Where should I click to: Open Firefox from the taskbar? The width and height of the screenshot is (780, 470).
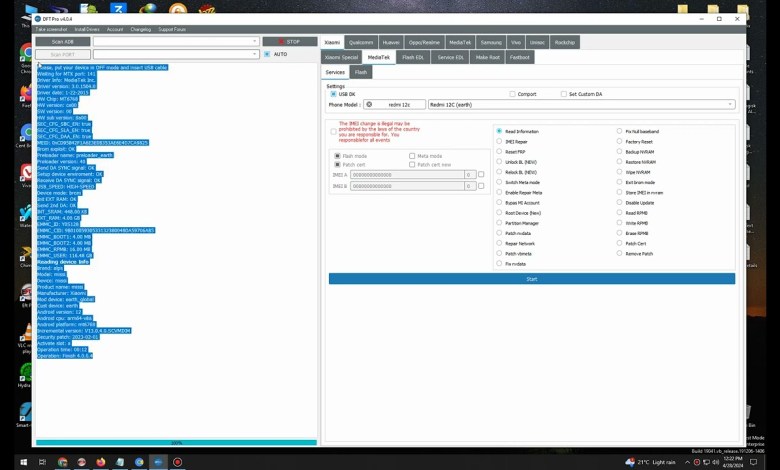[101, 462]
